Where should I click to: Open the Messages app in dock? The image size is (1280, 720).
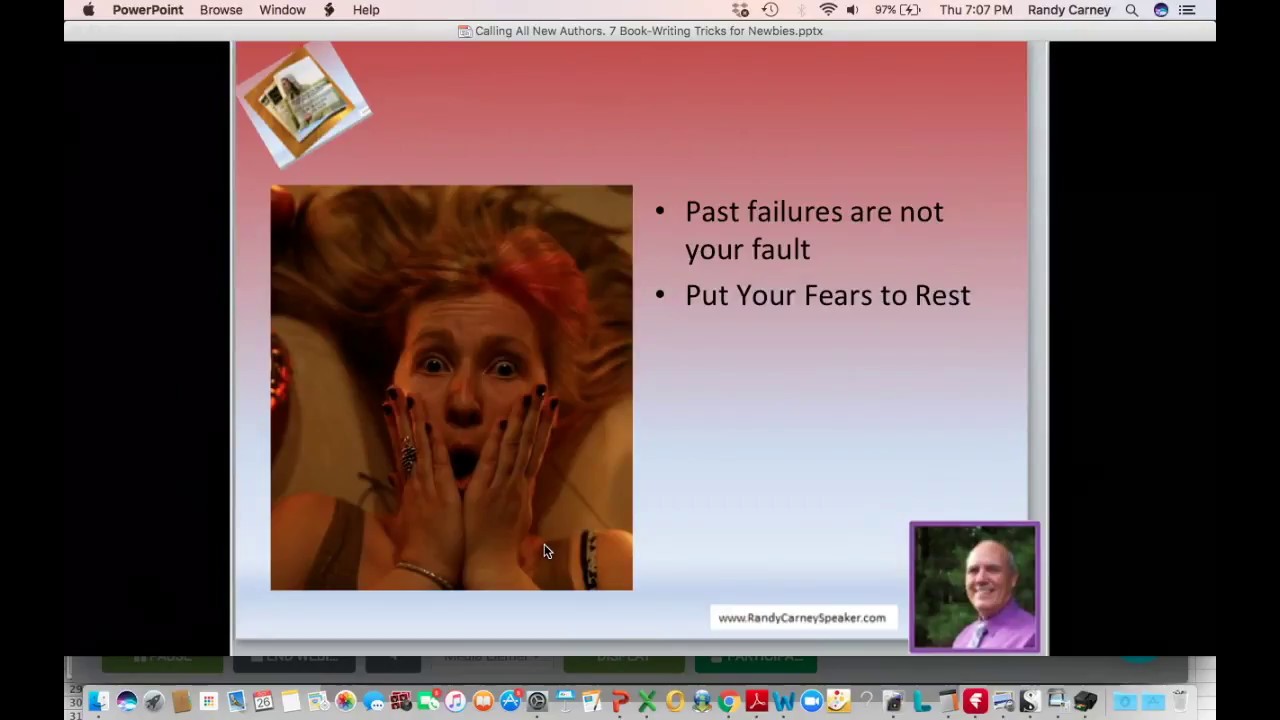373,701
